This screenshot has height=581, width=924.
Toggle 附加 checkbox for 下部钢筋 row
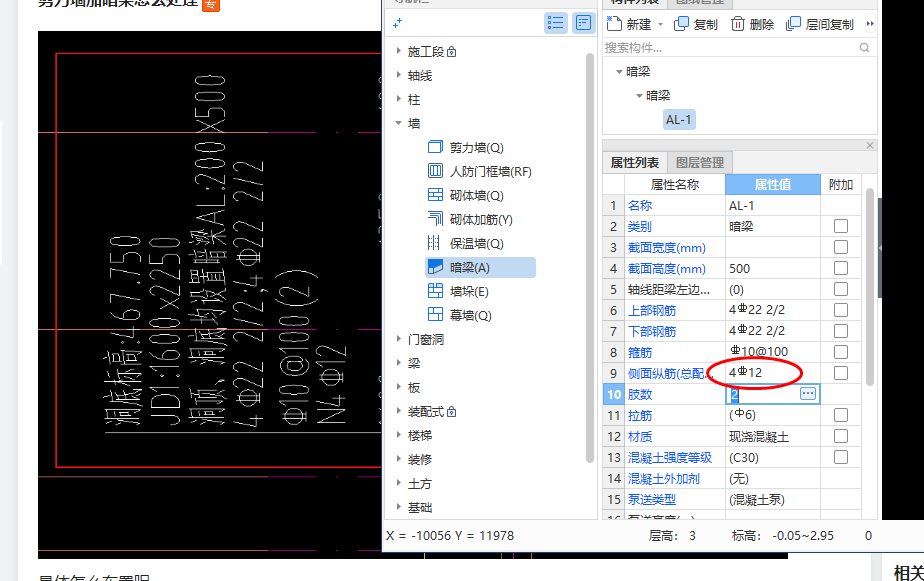point(841,331)
